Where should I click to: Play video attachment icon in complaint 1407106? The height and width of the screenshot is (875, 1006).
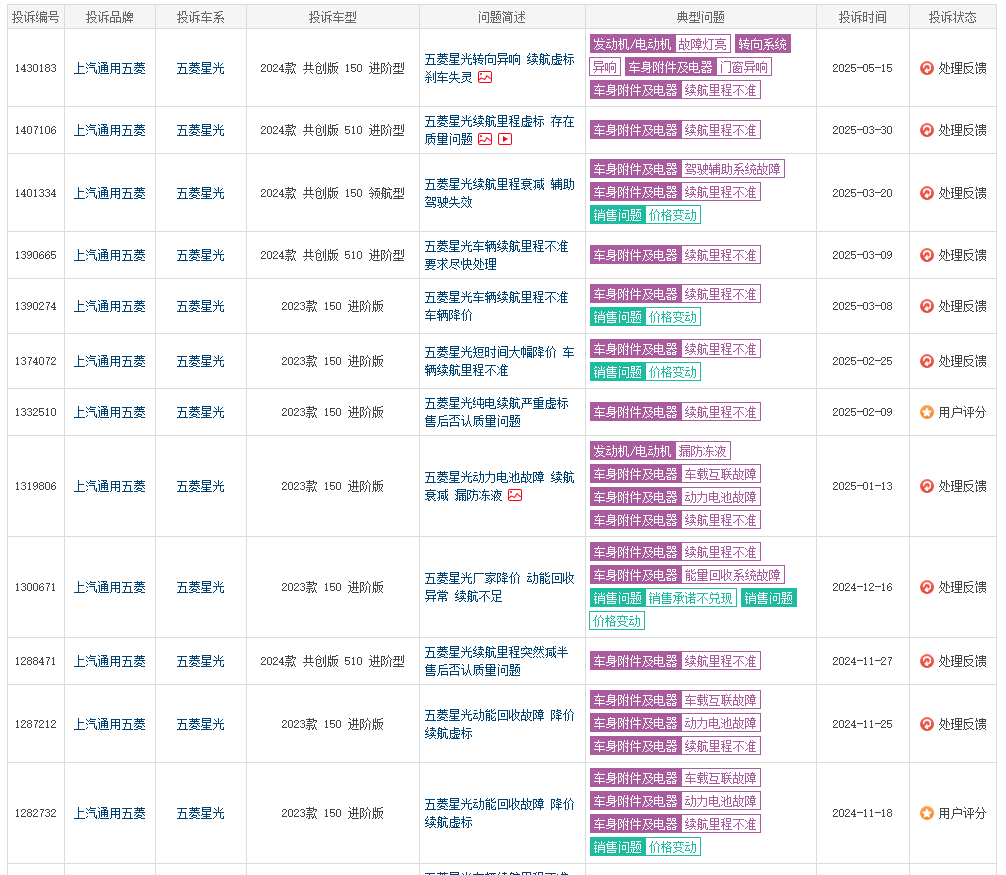pyautogui.click(x=505, y=139)
